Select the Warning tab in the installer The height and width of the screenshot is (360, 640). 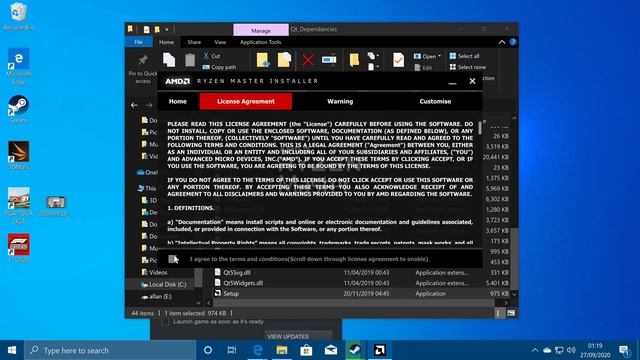[340, 101]
